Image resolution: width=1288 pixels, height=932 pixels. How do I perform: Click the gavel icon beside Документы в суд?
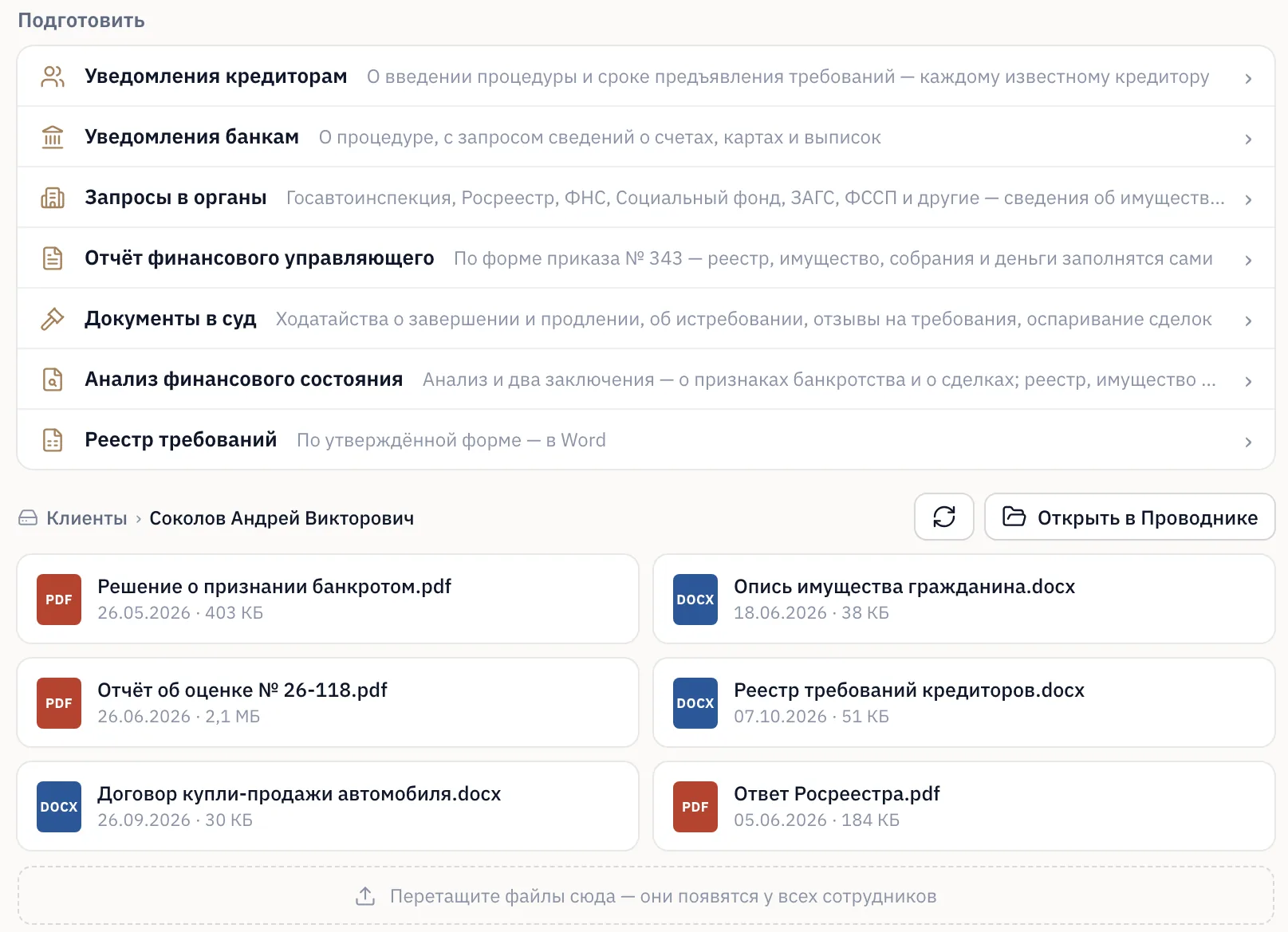tap(53, 319)
